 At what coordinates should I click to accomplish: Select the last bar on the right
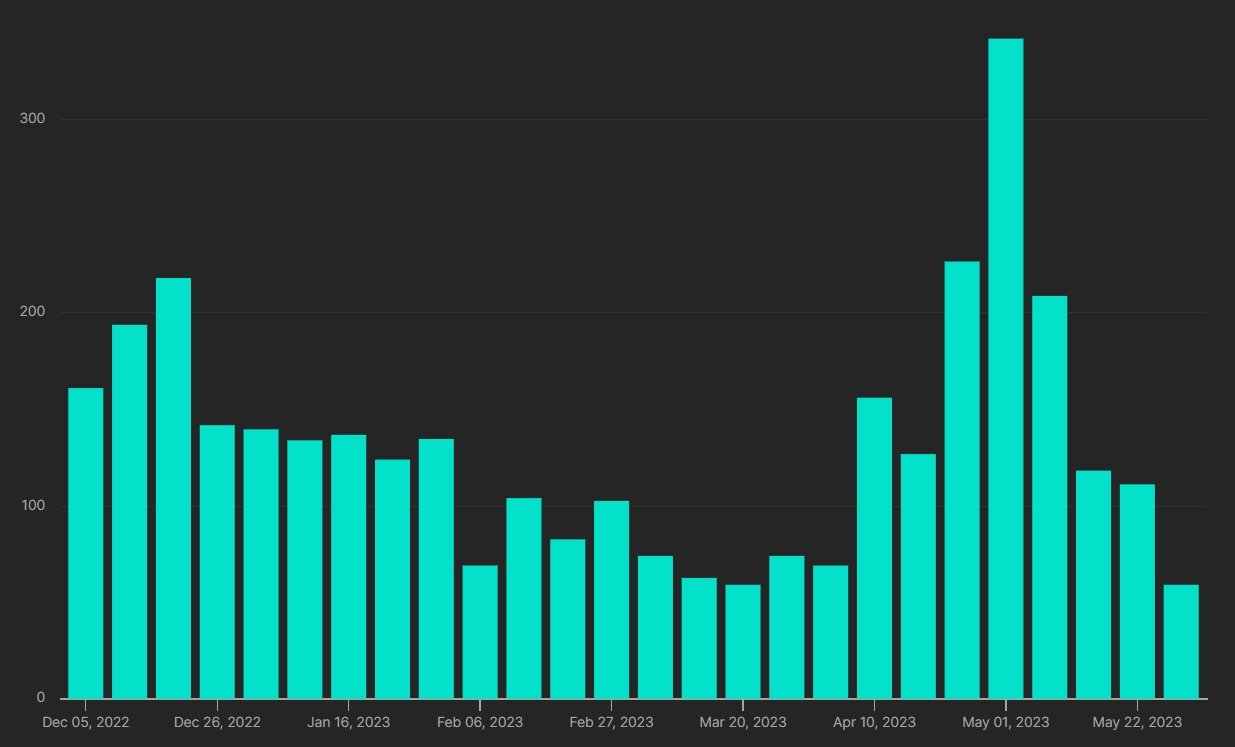point(1181,641)
